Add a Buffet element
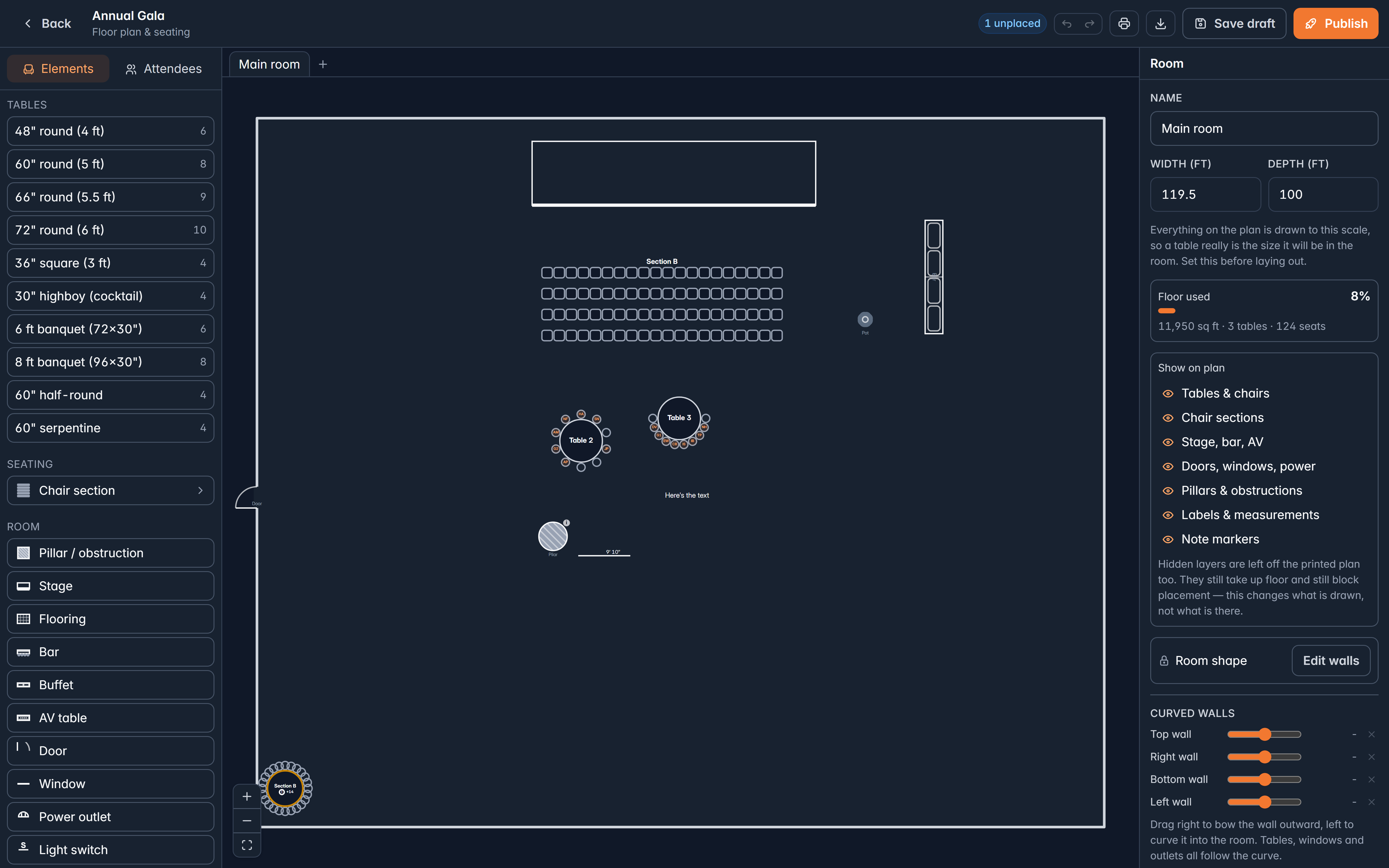 click(x=110, y=685)
